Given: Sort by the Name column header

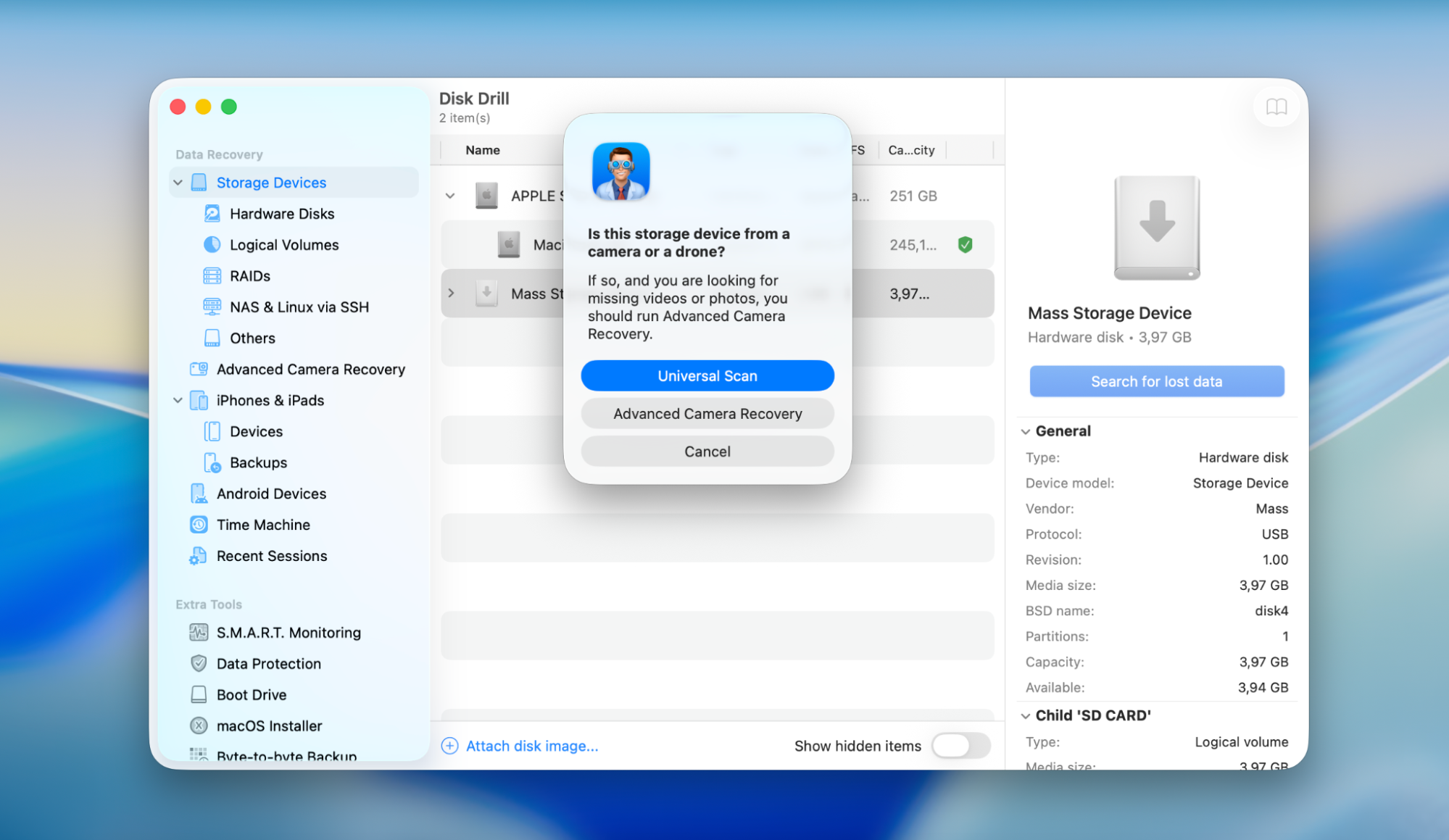Looking at the screenshot, I should tap(483, 150).
